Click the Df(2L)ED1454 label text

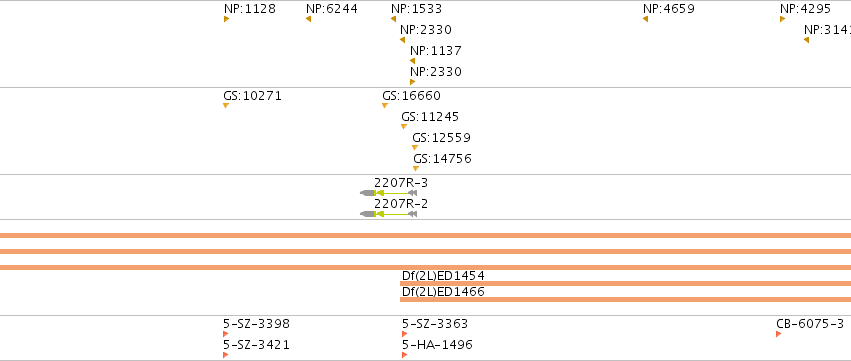443,275
